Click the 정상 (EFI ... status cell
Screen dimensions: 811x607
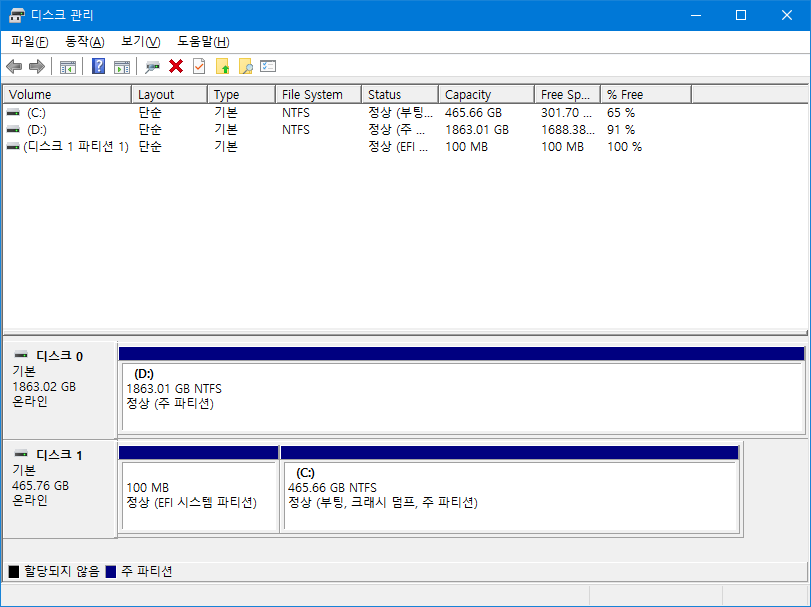click(398, 147)
